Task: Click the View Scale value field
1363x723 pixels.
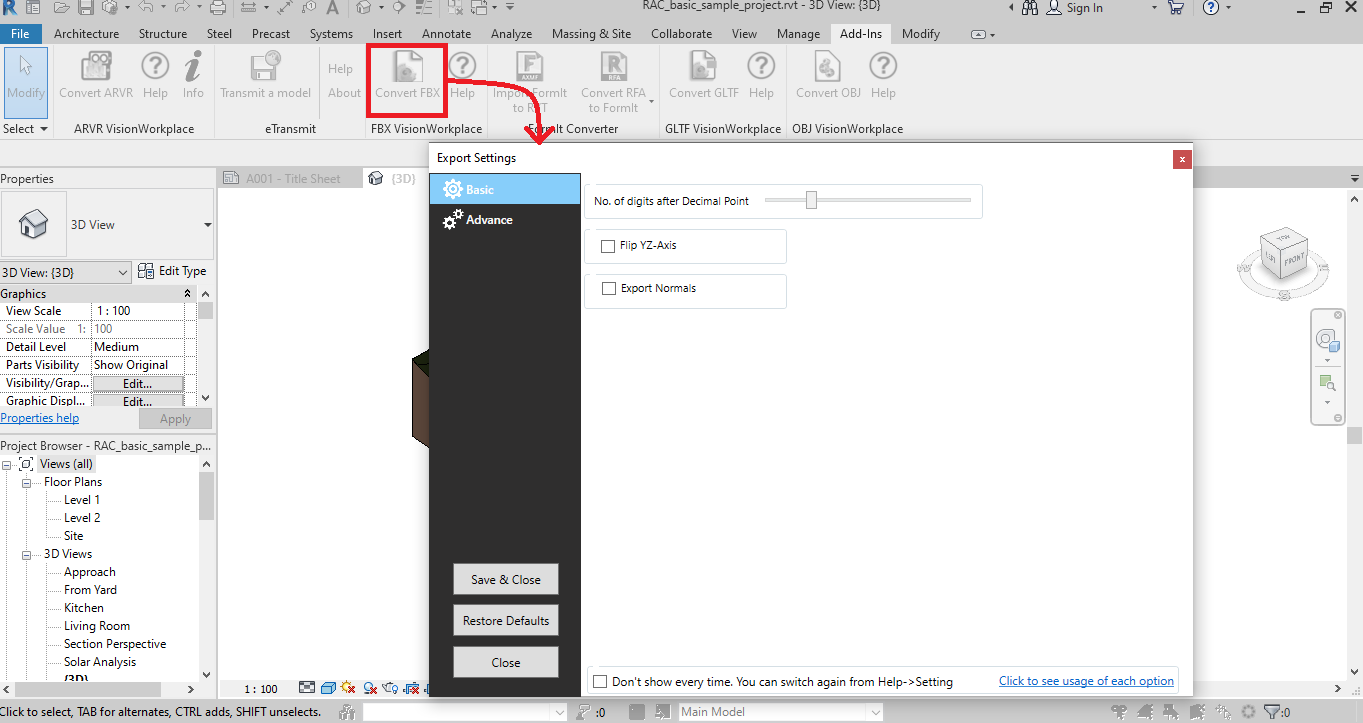Action: click(138, 311)
